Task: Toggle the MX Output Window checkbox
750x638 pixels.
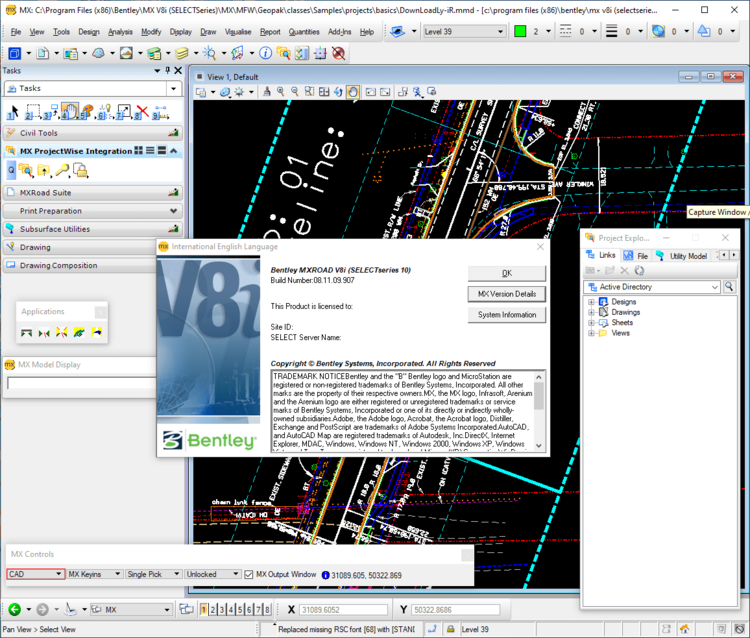Action: [249, 575]
